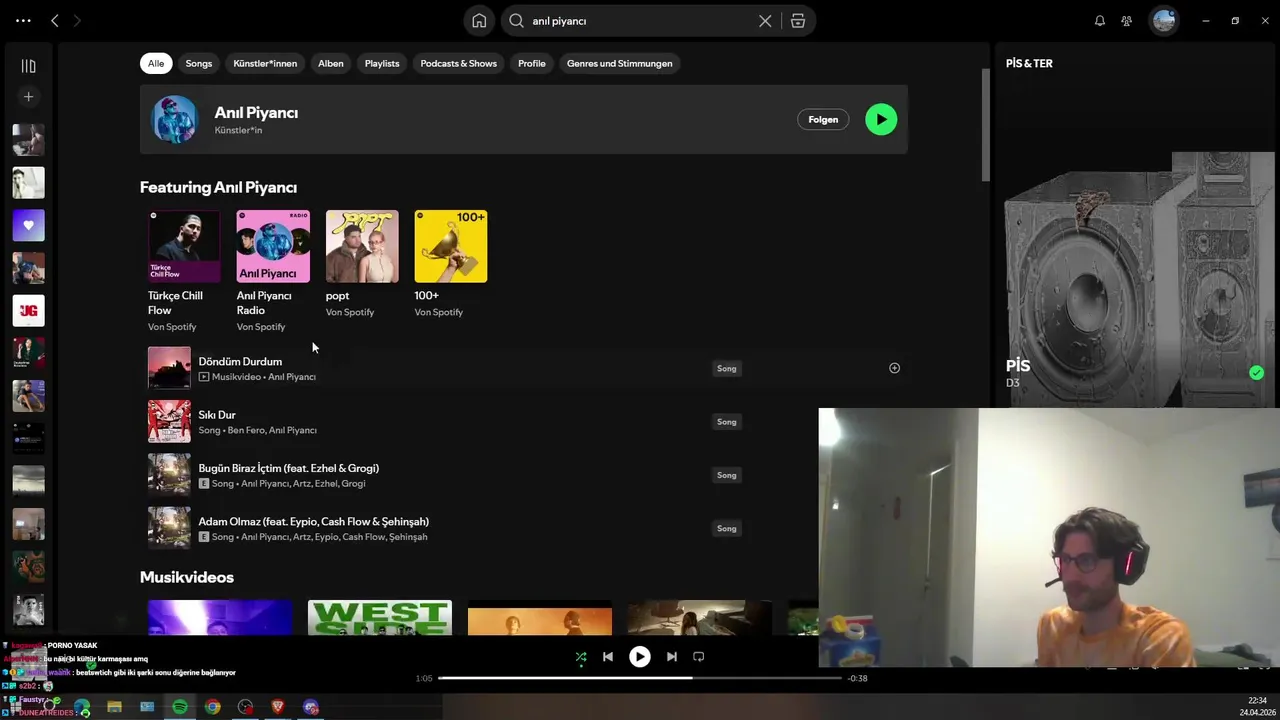
Task: Open the three-dot app menu
Action: [23, 20]
